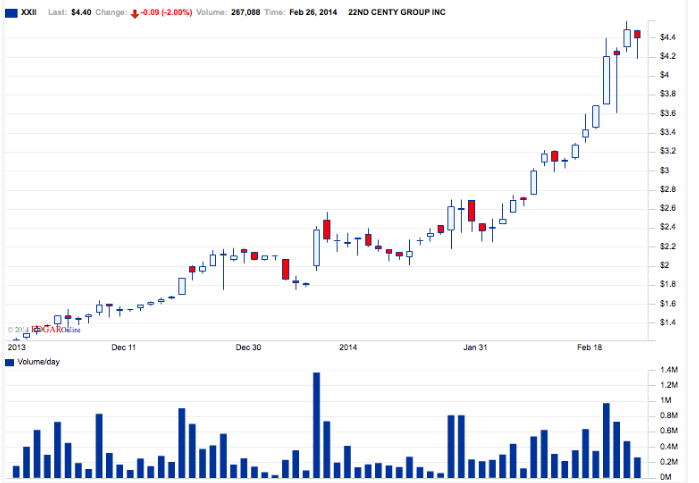The image size is (699, 483).
Task: Click the Dec 11 date axis label
Action: 123,347
